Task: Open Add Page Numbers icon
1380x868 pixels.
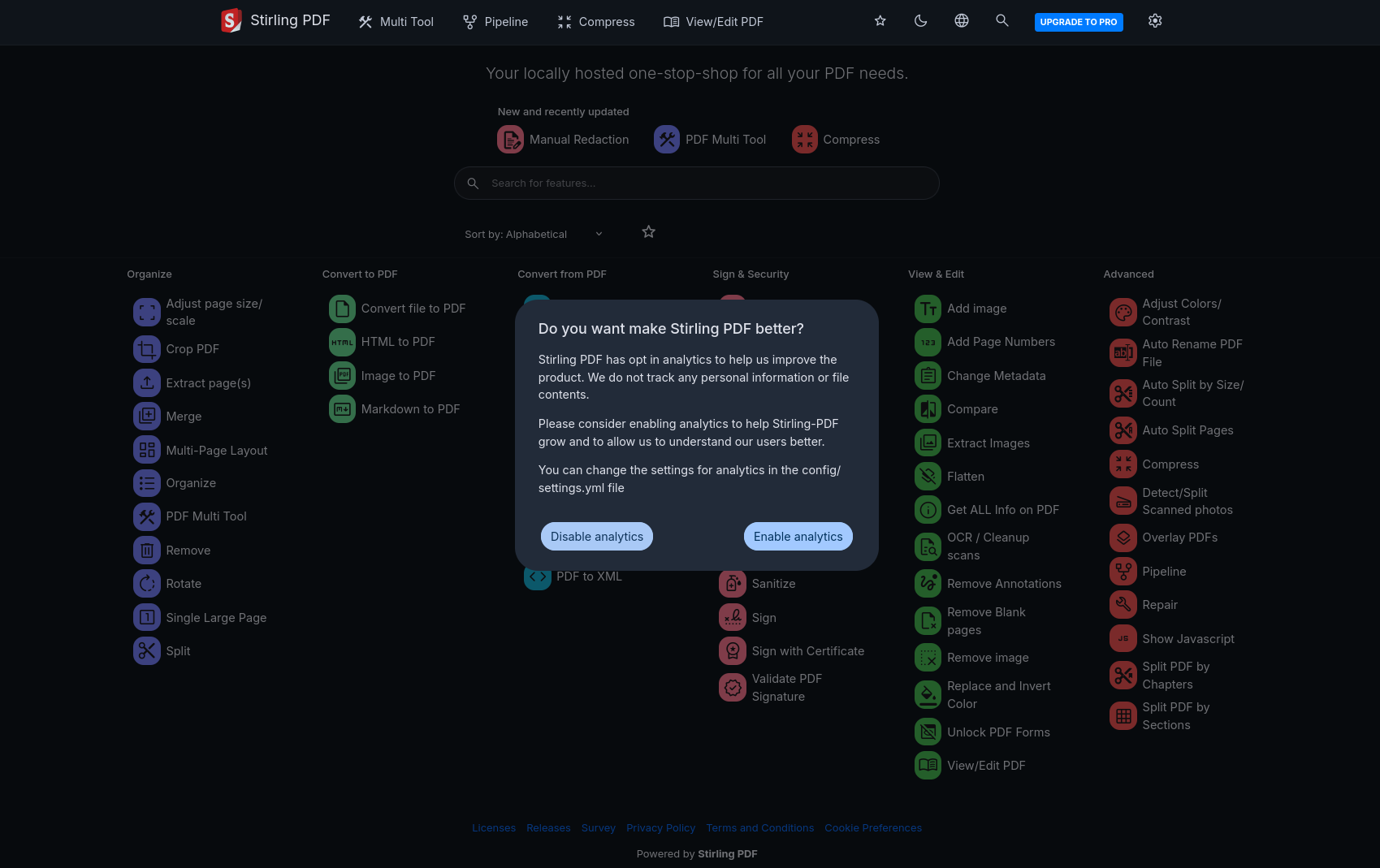Action: 928,342
